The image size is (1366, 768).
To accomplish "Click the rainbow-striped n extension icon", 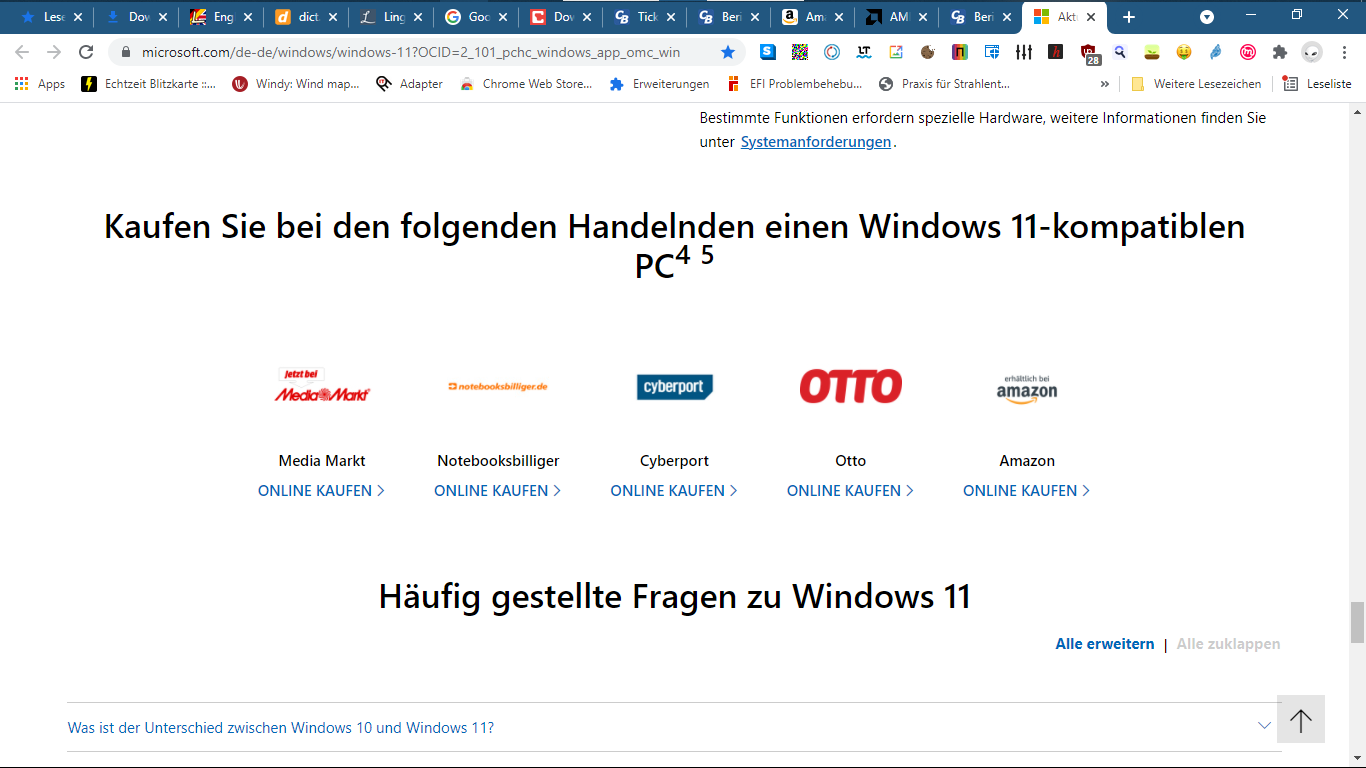I will point(959,52).
